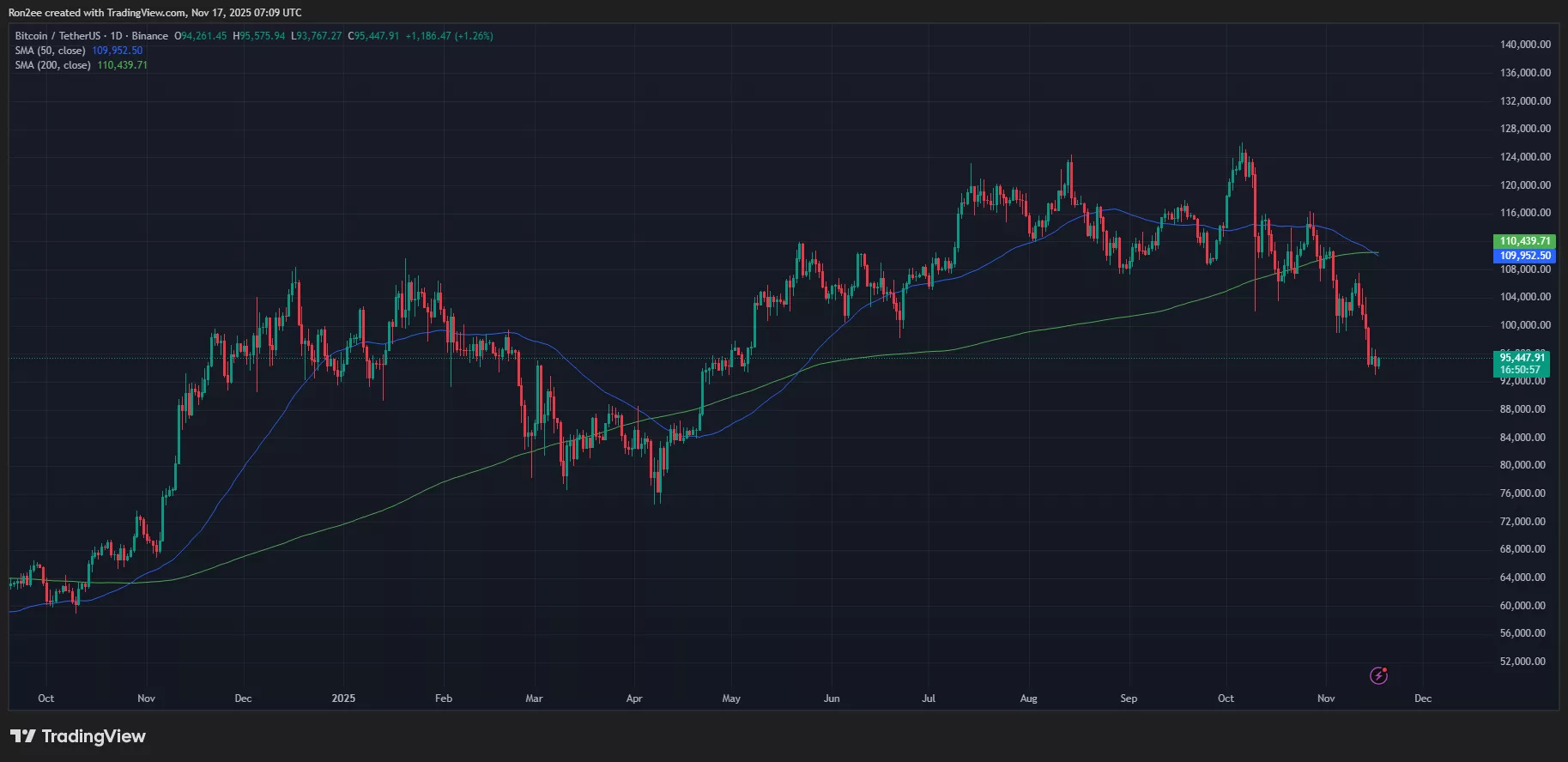
Task: Click the closing price value C95,447.91
Action: 373,36
